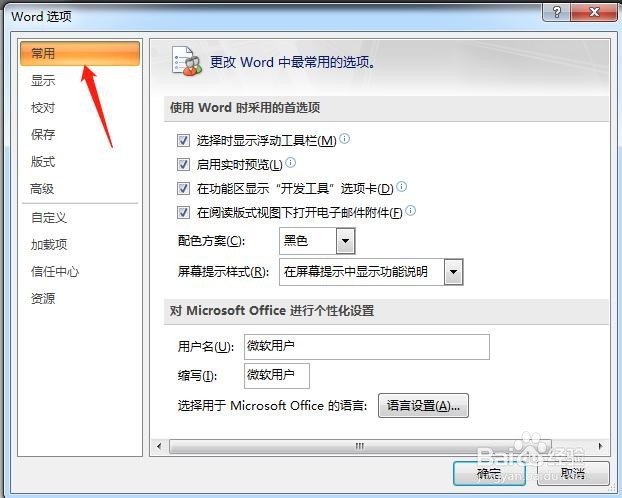Click info icon after 开发工具 选项卡 option

(x=401, y=187)
